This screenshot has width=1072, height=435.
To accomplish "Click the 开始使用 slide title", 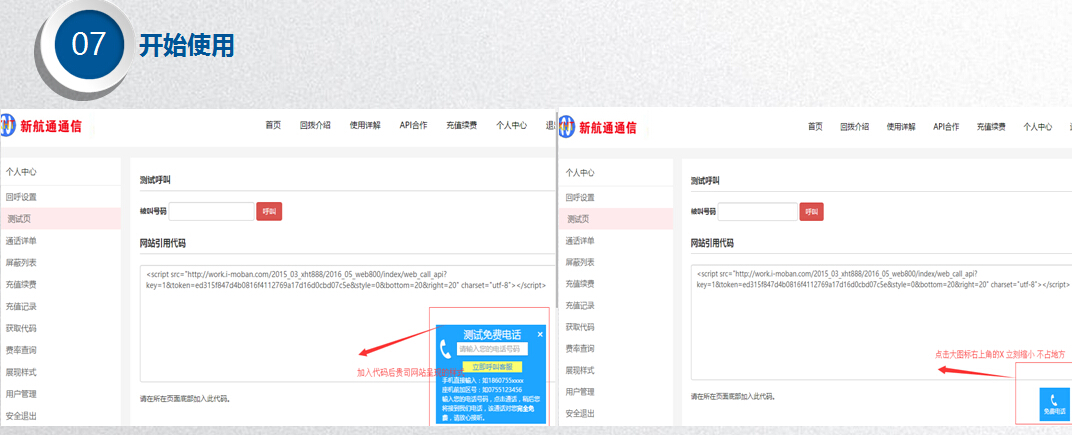I will point(187,45).
